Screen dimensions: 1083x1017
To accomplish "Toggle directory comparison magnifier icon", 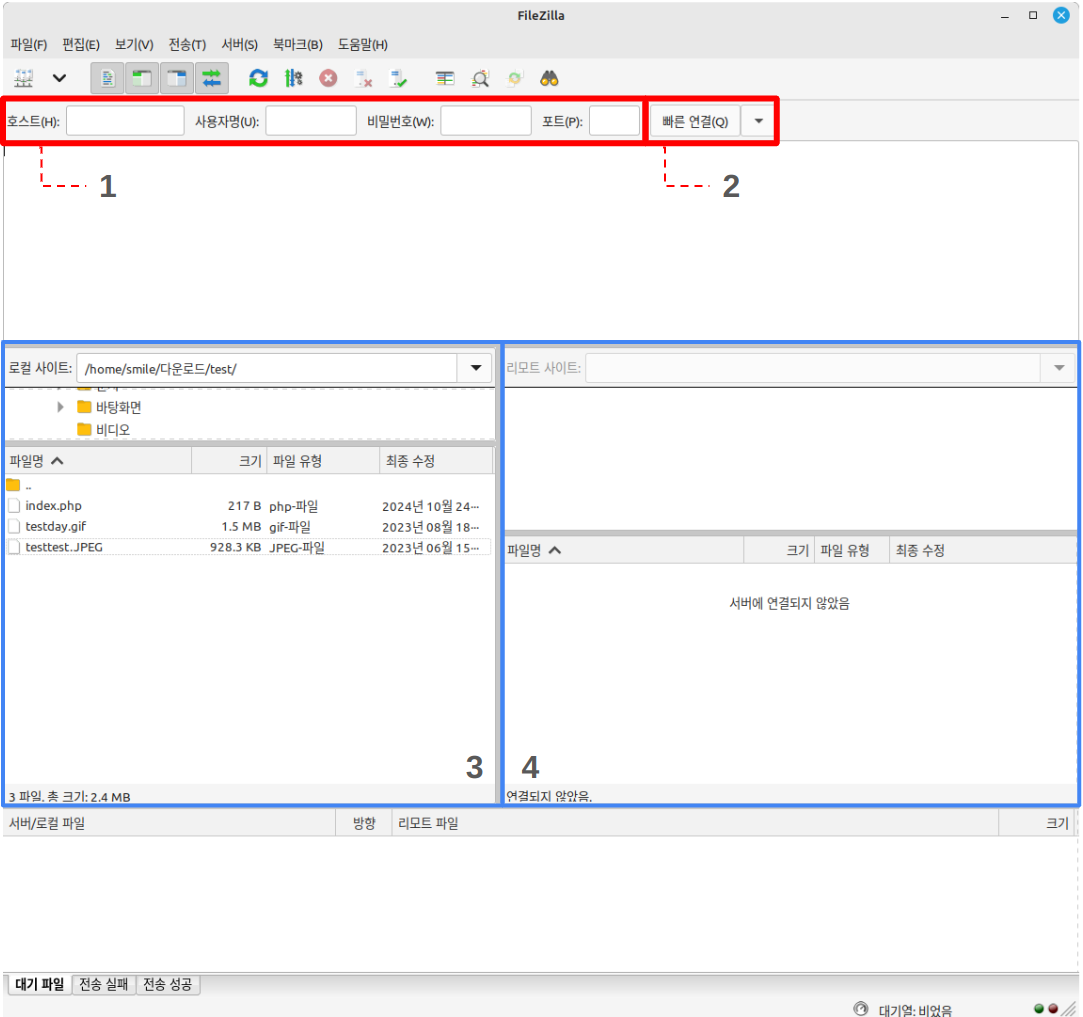I will 480,79.
